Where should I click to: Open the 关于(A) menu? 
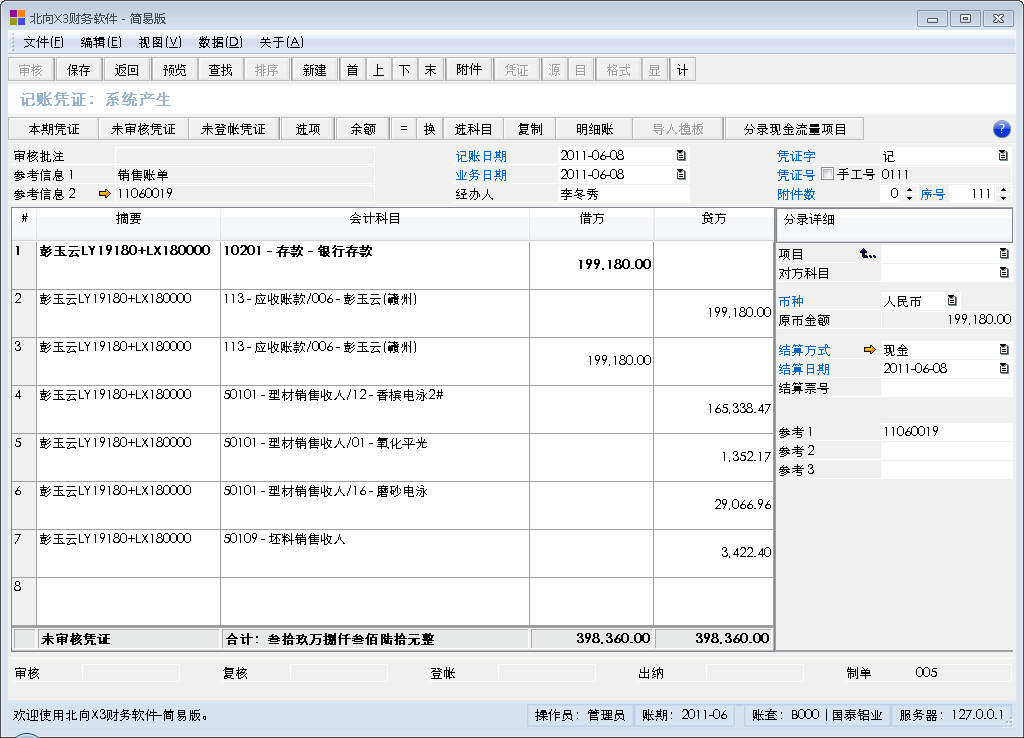point(281,42)
